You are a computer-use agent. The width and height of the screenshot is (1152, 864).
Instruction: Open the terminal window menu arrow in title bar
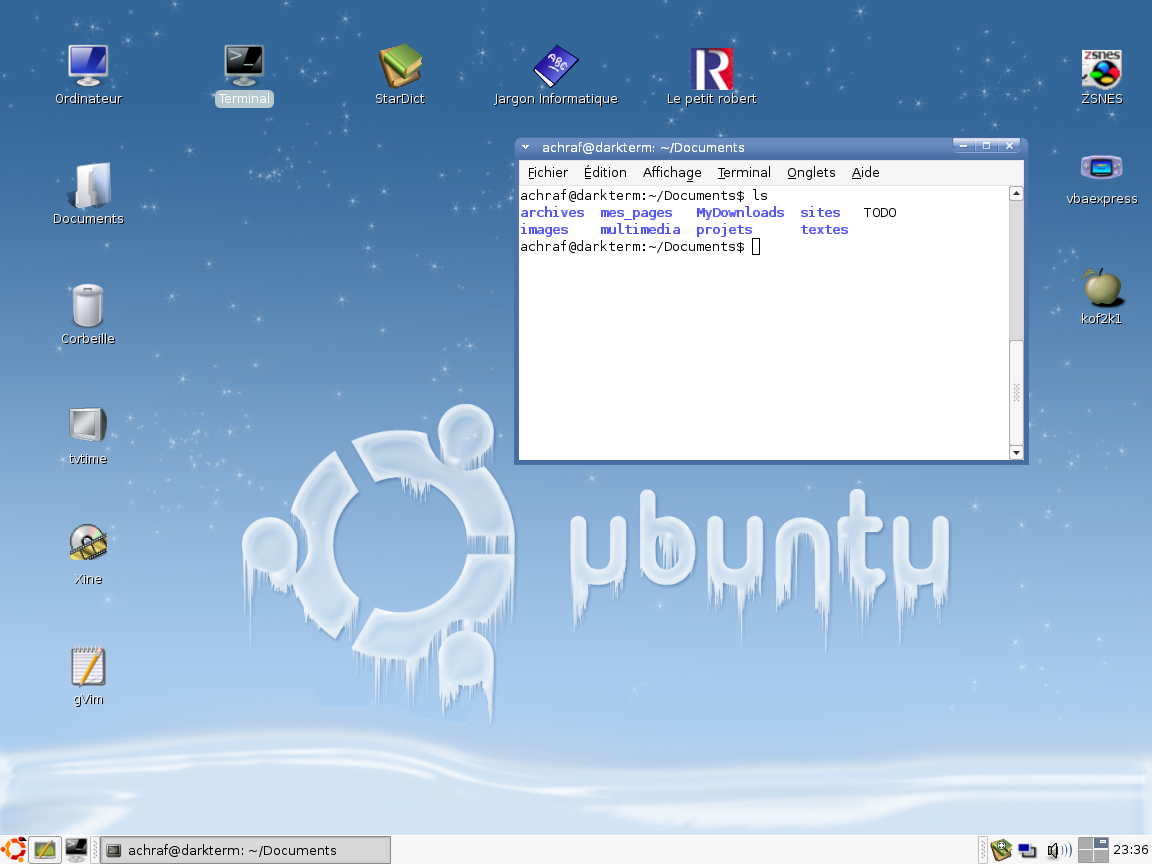(x=525, y=147)
